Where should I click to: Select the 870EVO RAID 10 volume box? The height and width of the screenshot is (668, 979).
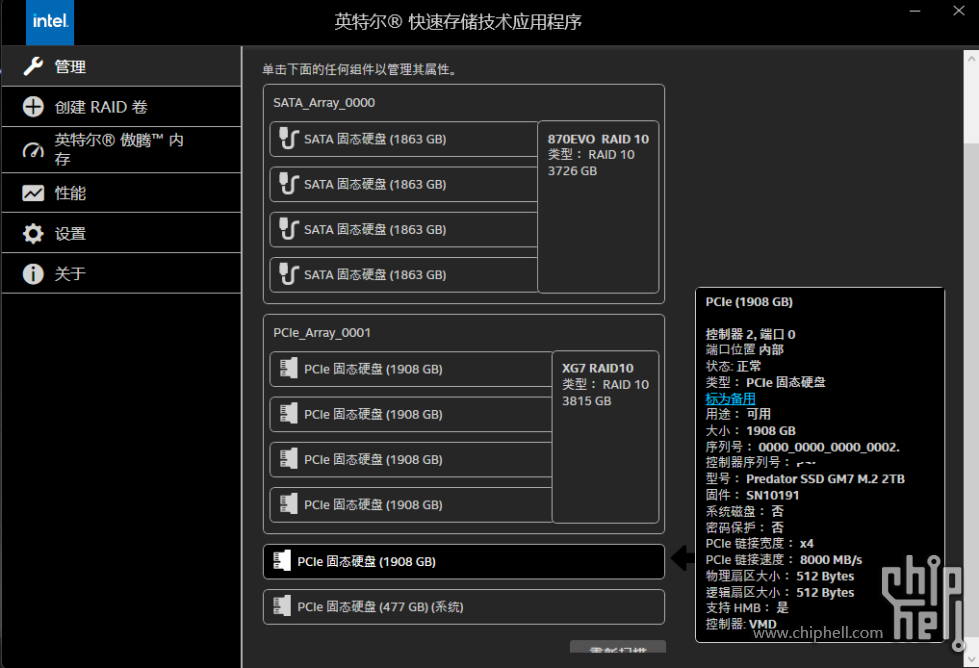(598, 207)
